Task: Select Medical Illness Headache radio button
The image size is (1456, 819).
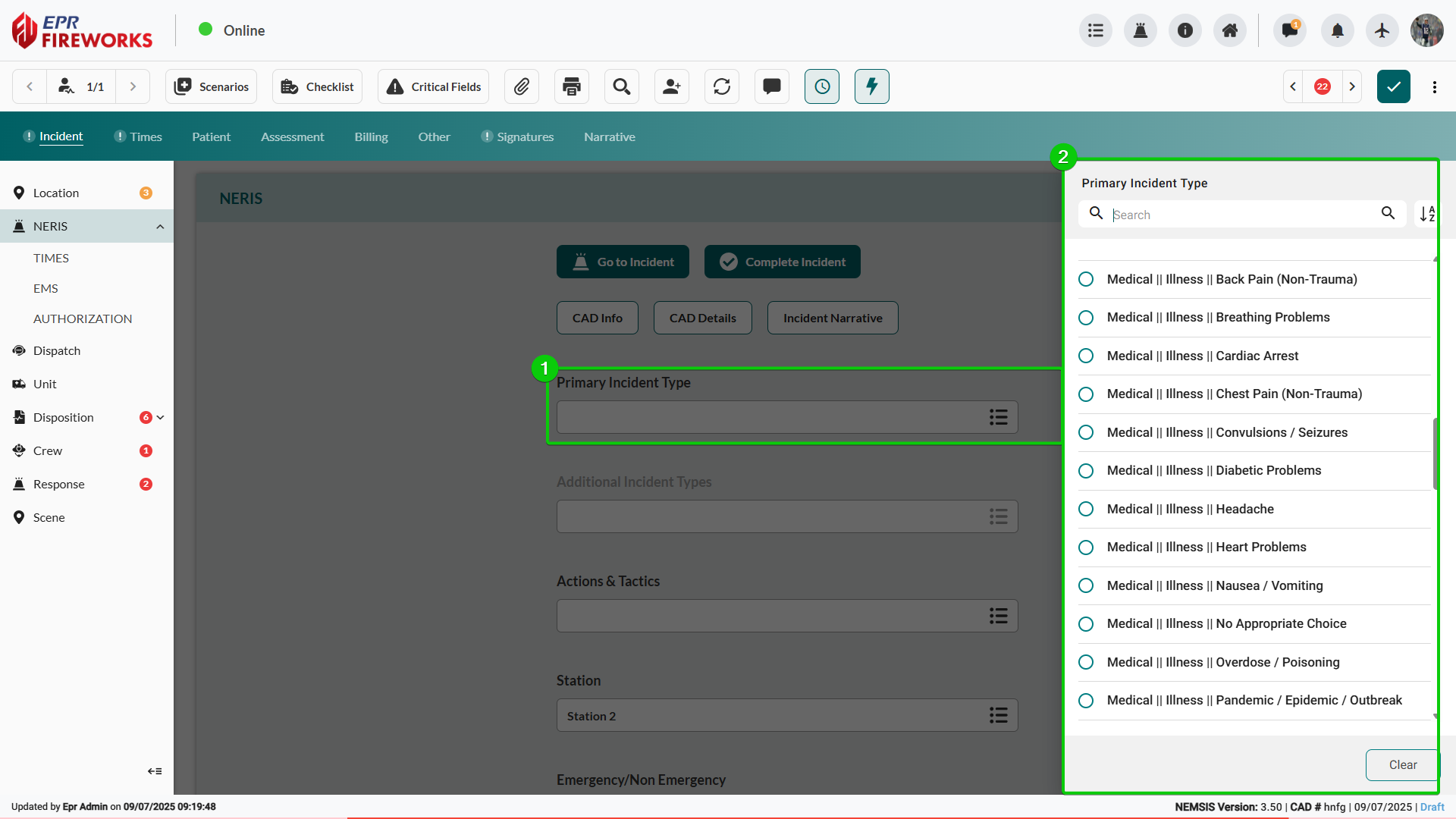Action: coord(1086,509)
